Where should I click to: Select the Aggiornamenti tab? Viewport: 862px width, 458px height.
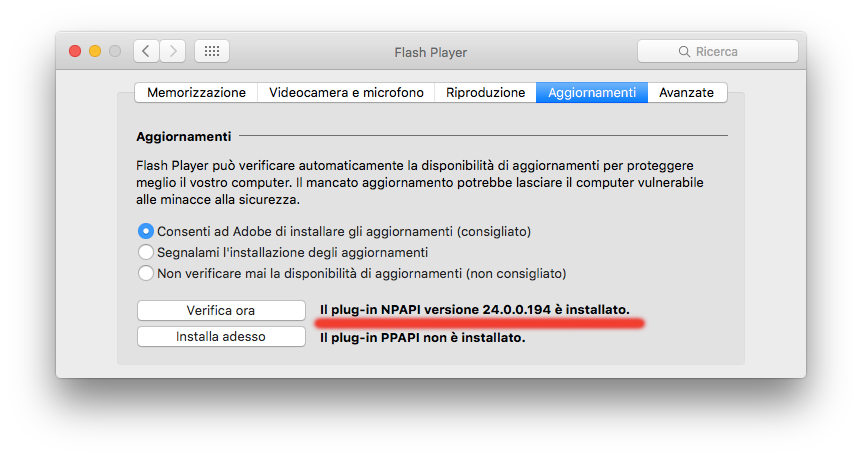[x=591, y=93]
